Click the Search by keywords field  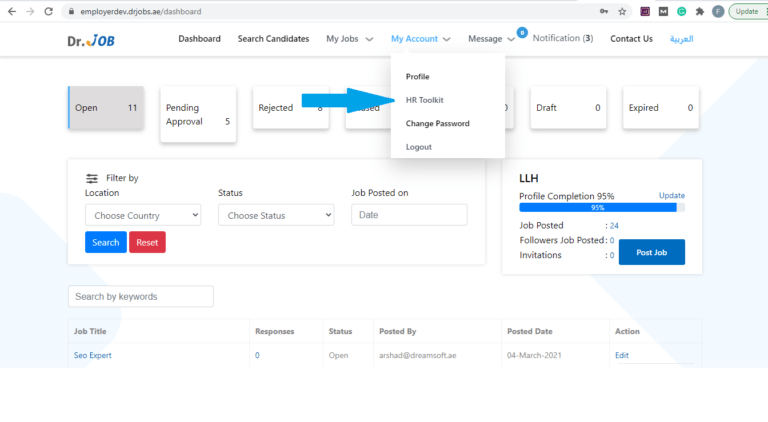click(141, 296)
